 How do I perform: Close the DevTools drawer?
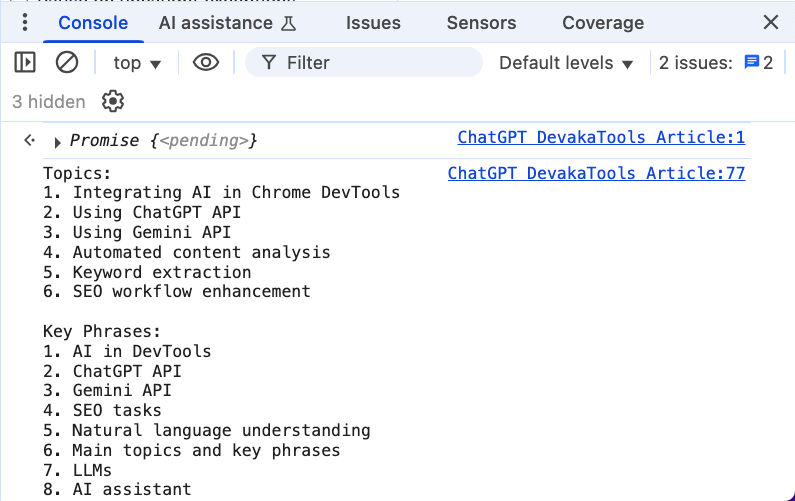click(x=771, y=23)
